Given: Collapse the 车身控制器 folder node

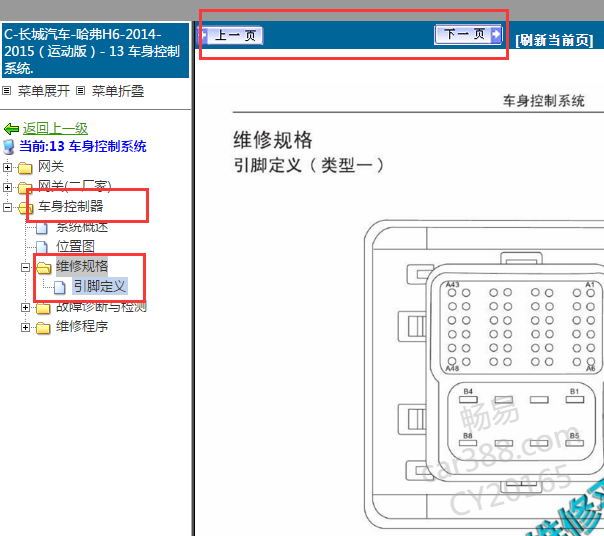Looking at the screenshot, I should click(x=7, y=207).
